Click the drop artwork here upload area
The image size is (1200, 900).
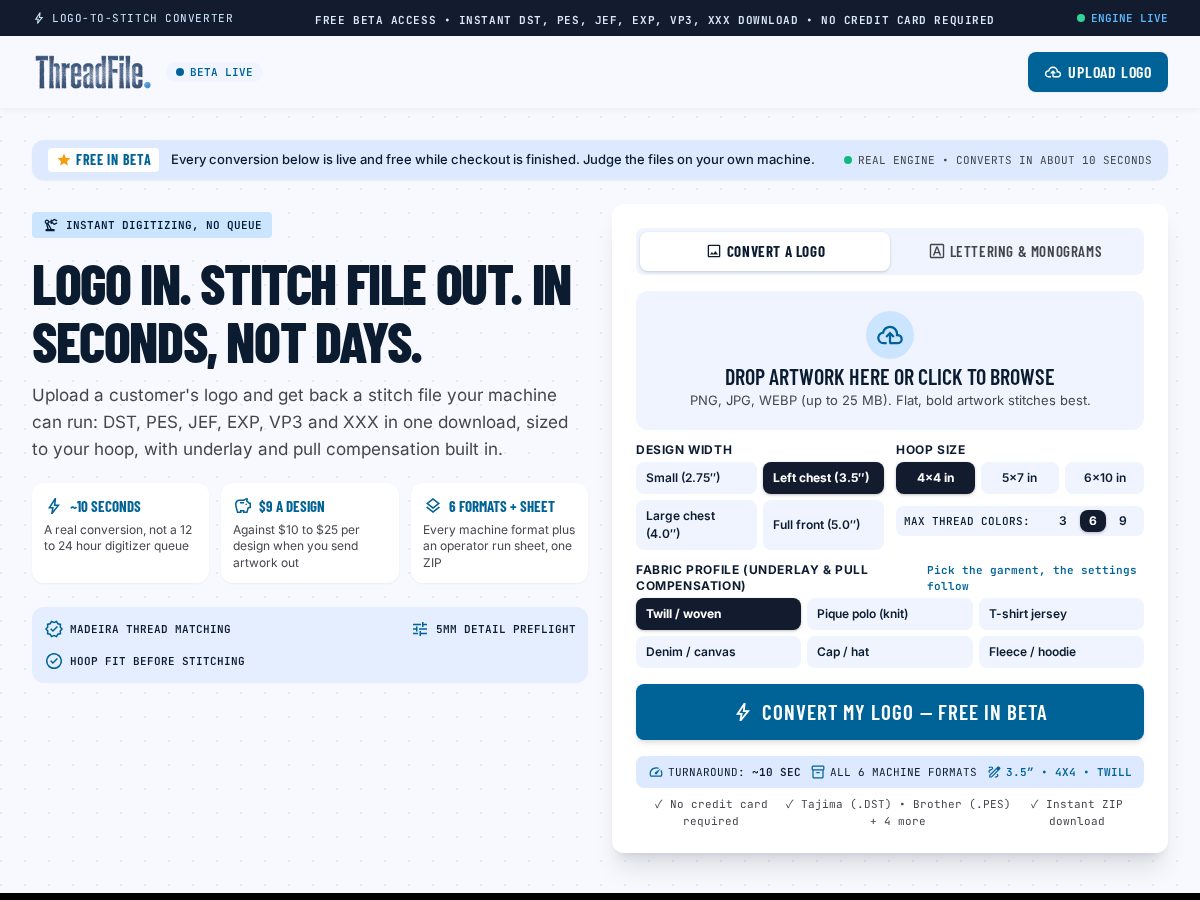(890, 360)
